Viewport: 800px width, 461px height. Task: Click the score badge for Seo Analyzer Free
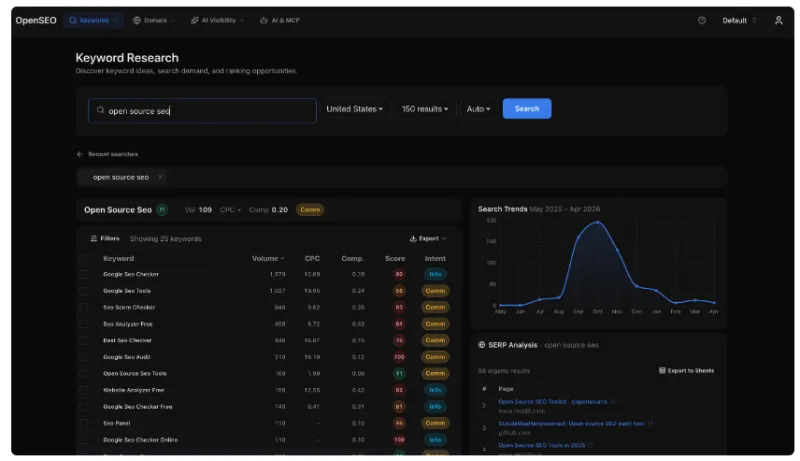point(399,324)
